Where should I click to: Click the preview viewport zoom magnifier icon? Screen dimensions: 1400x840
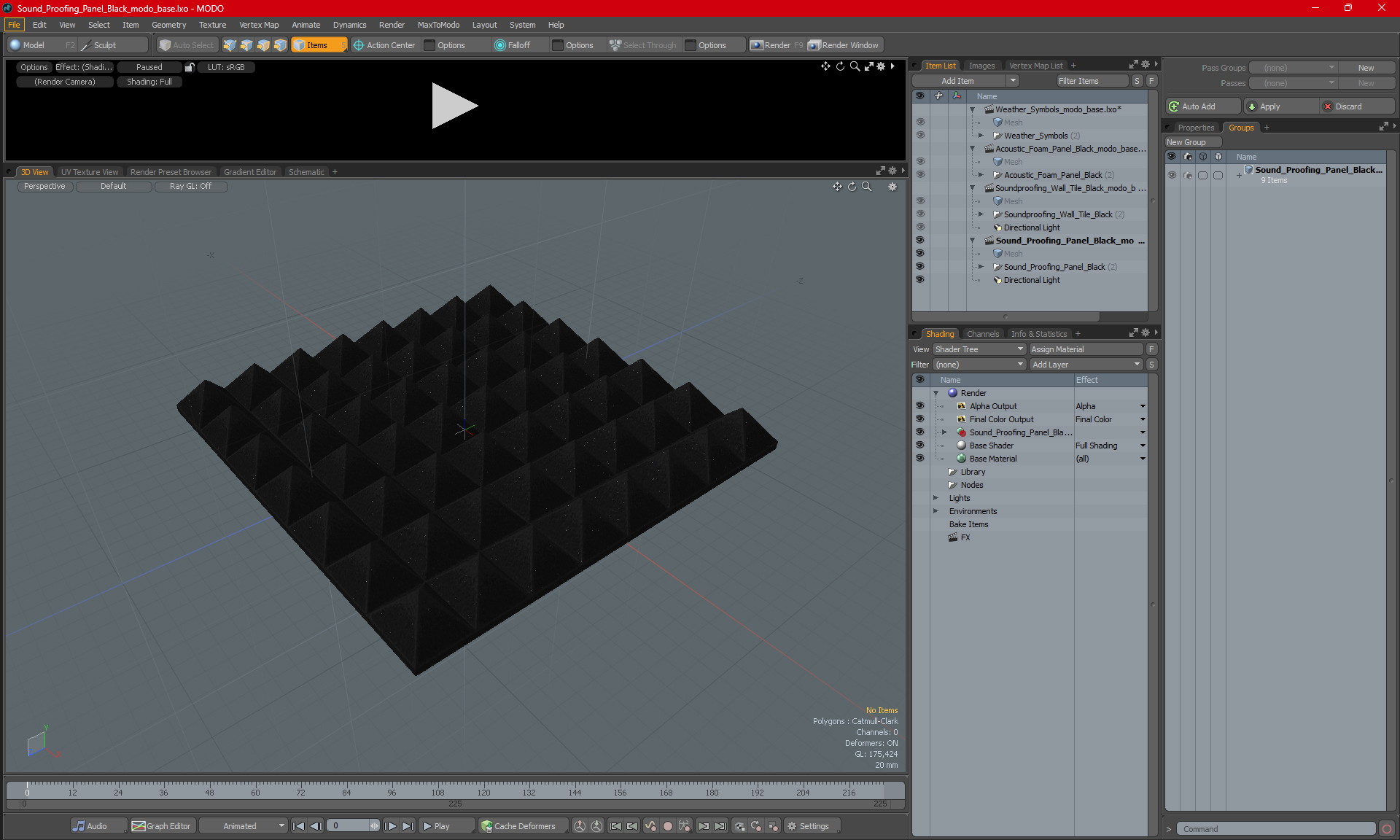[855, 66]
